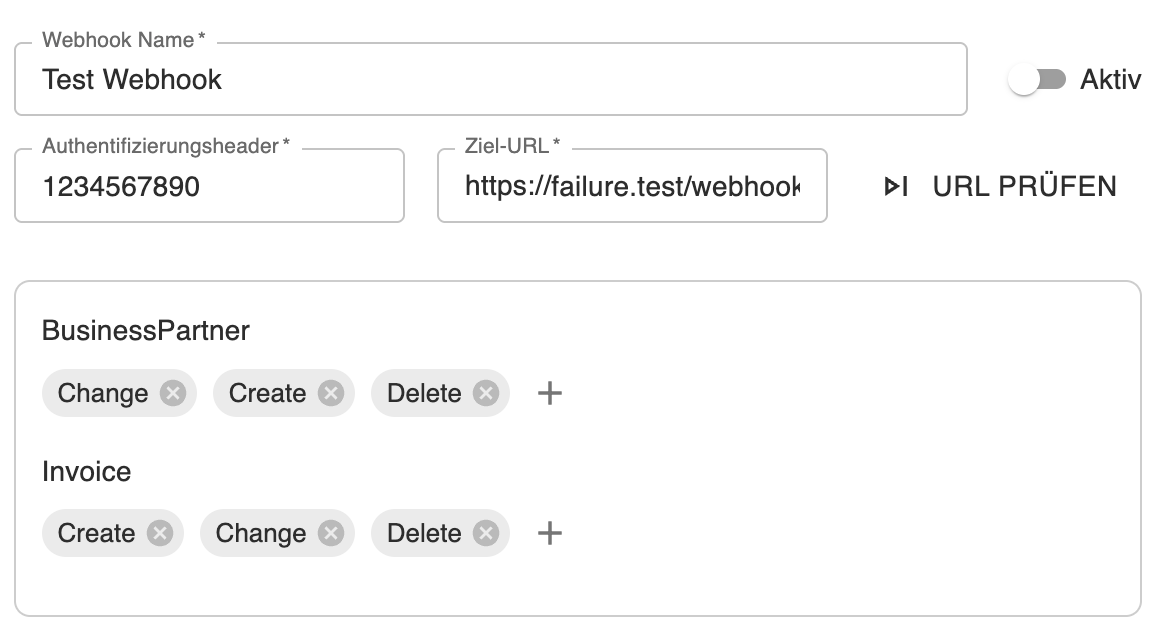Click the Invoice Create chip label
1160x640 pixels.
coord(96,533)
